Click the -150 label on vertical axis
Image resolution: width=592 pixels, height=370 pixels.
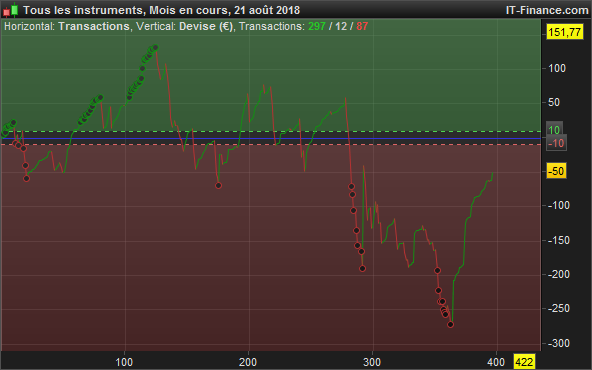pyautogui.click(x=559, y=240)
